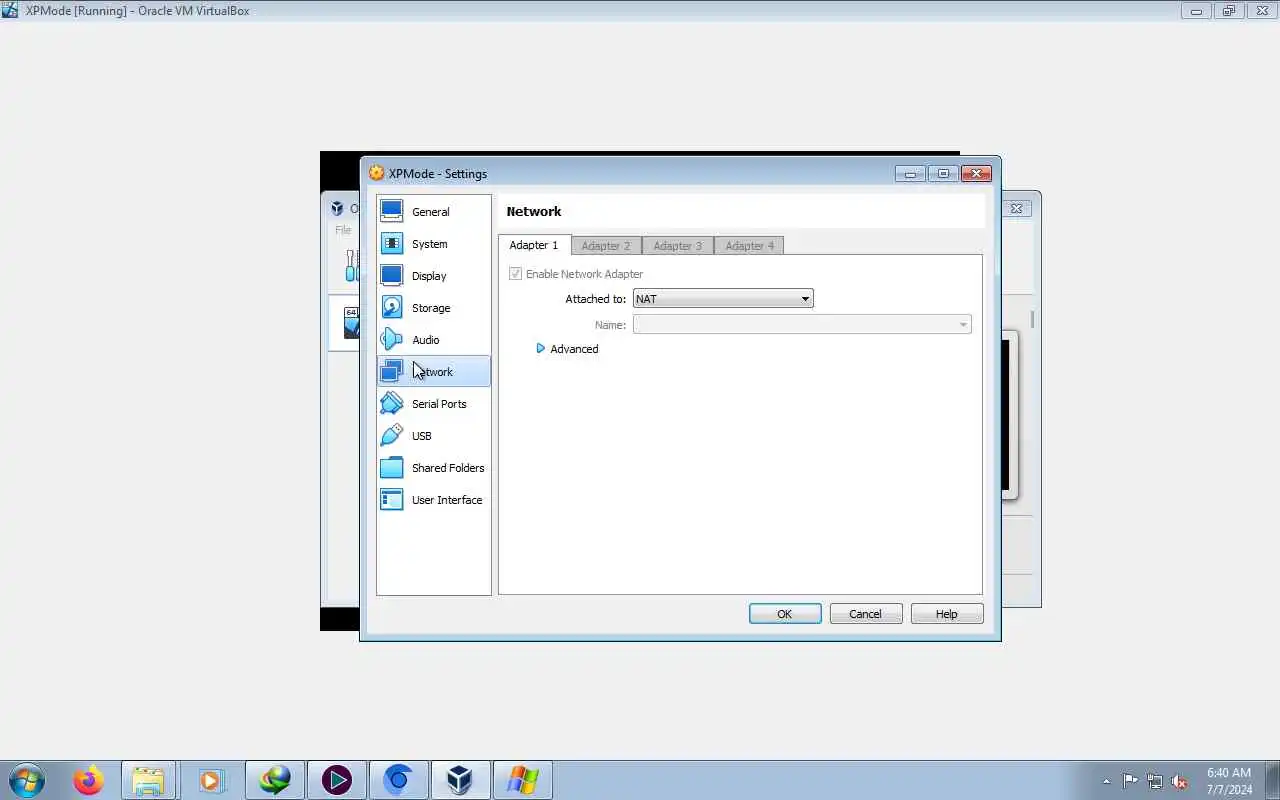Open Action Center flag tray icon
1280x800 pixels.
[1130, 781]
